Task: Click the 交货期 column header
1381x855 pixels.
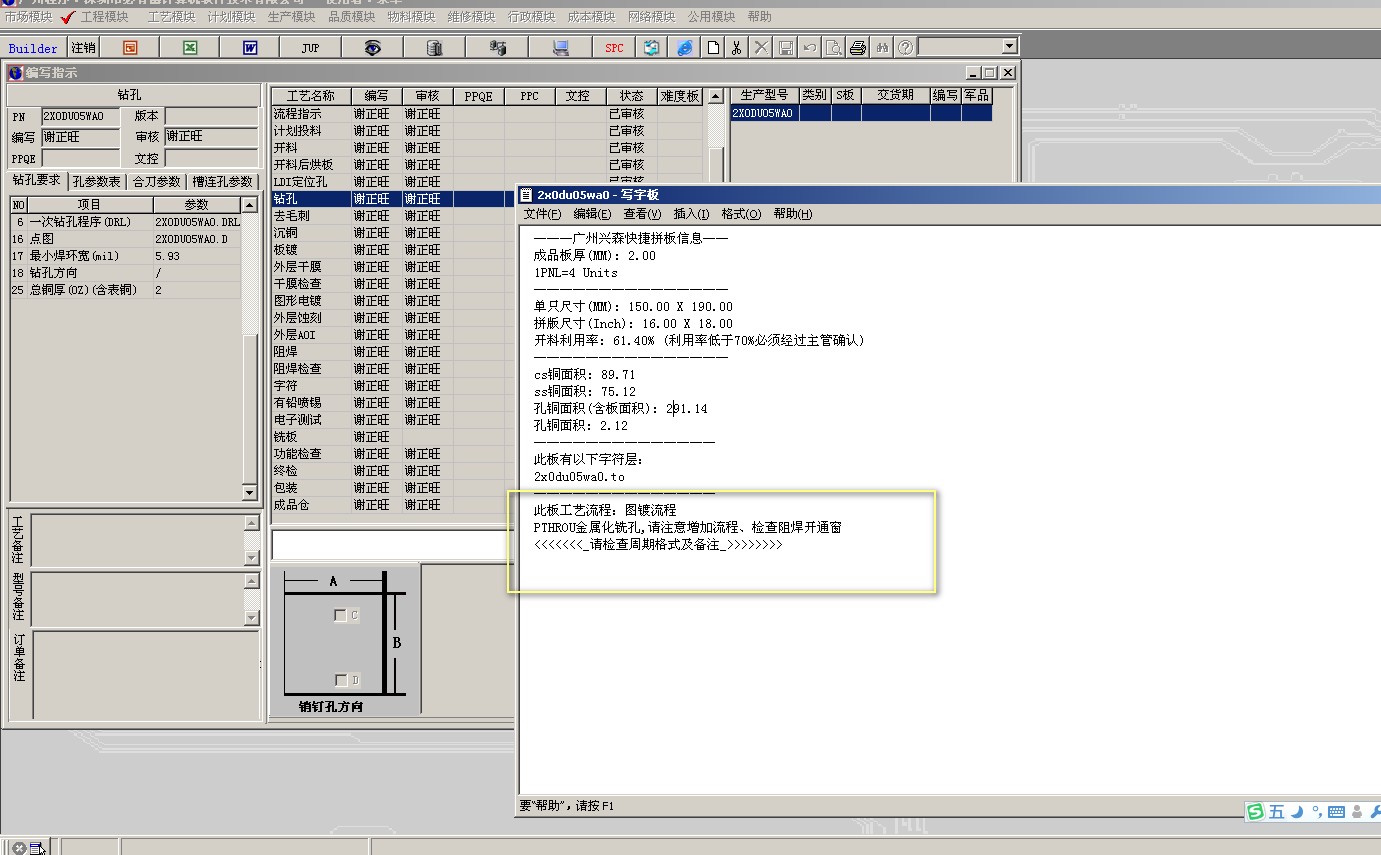Action: pyautogui.click(x=895, y=95)
